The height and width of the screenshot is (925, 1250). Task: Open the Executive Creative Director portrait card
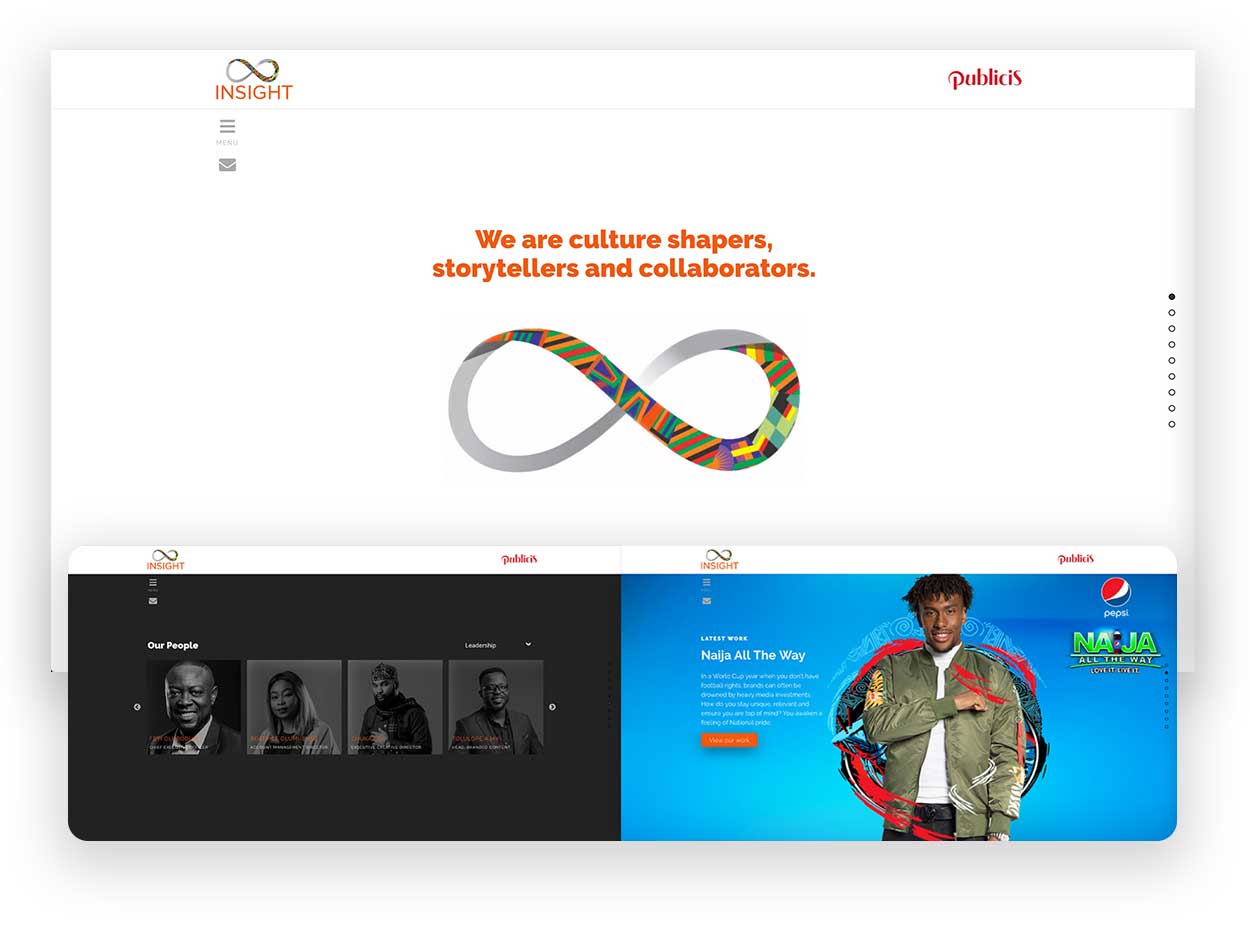click(x=395, y=707)
